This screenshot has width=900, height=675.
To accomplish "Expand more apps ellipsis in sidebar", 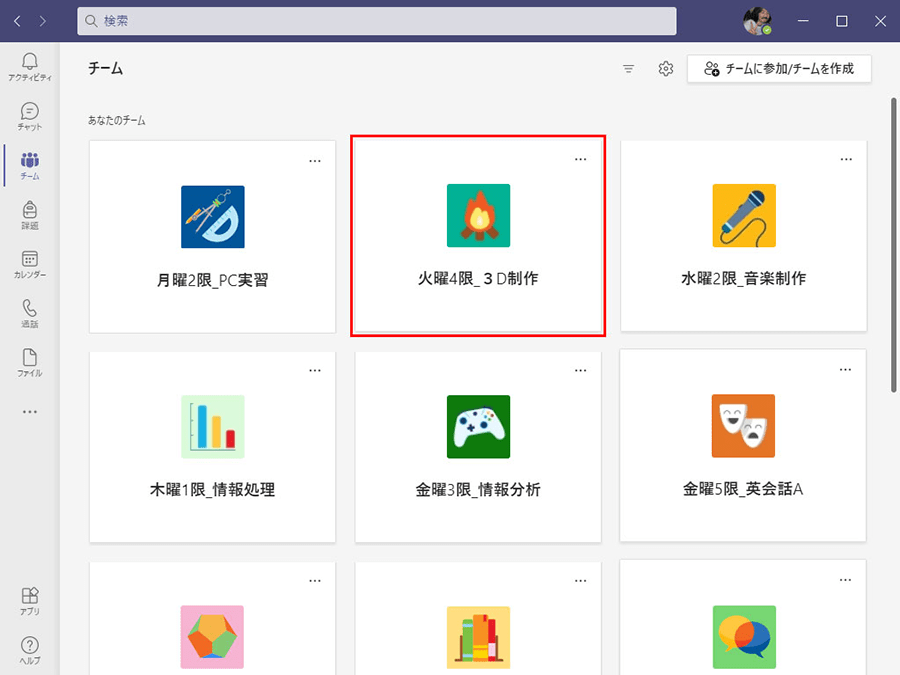I will pyautogui.click(x=29, y=411).
